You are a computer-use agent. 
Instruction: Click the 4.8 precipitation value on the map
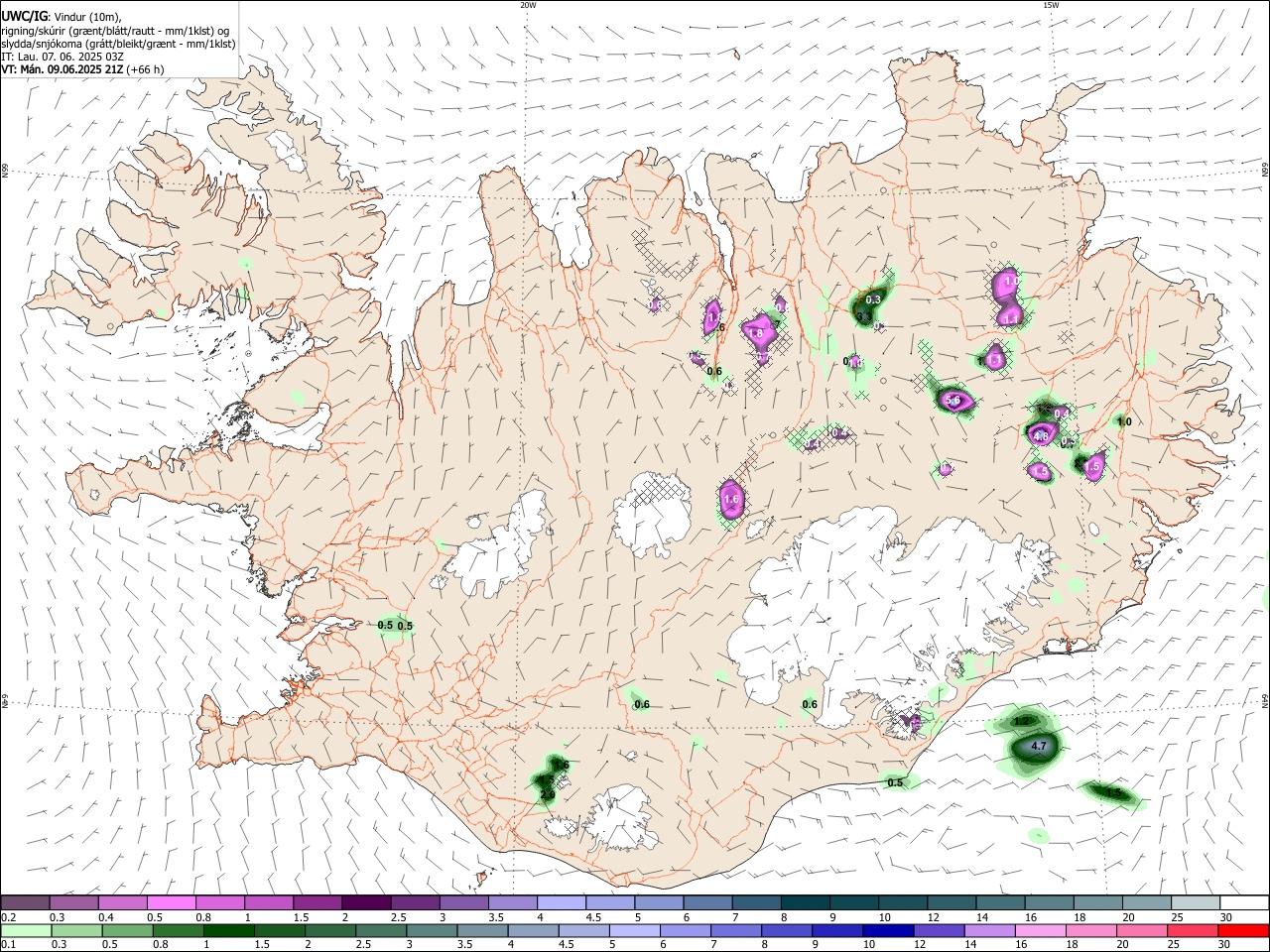click(x=1041, y=436)
